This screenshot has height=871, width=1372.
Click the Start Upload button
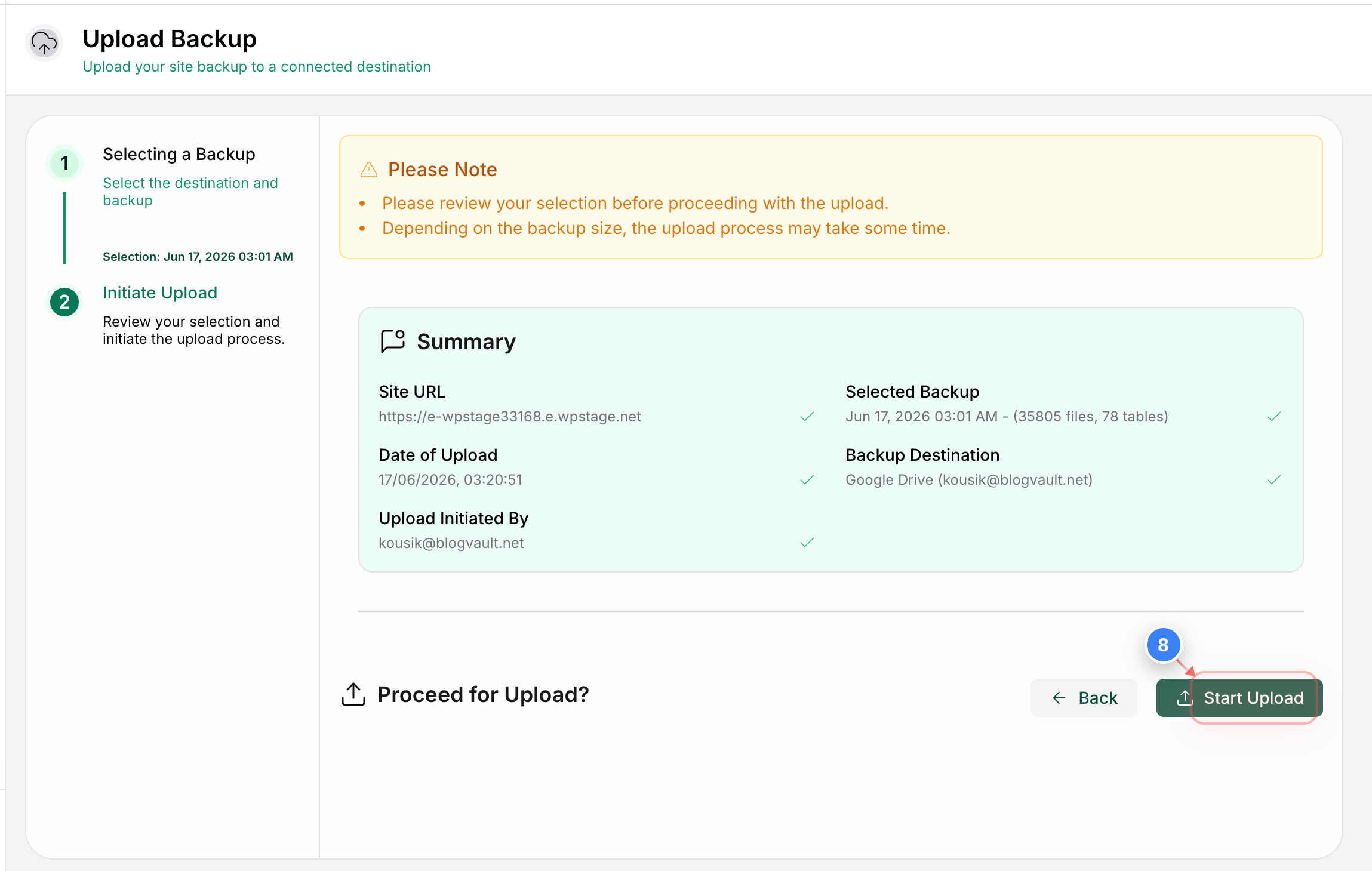[1239, 698]
